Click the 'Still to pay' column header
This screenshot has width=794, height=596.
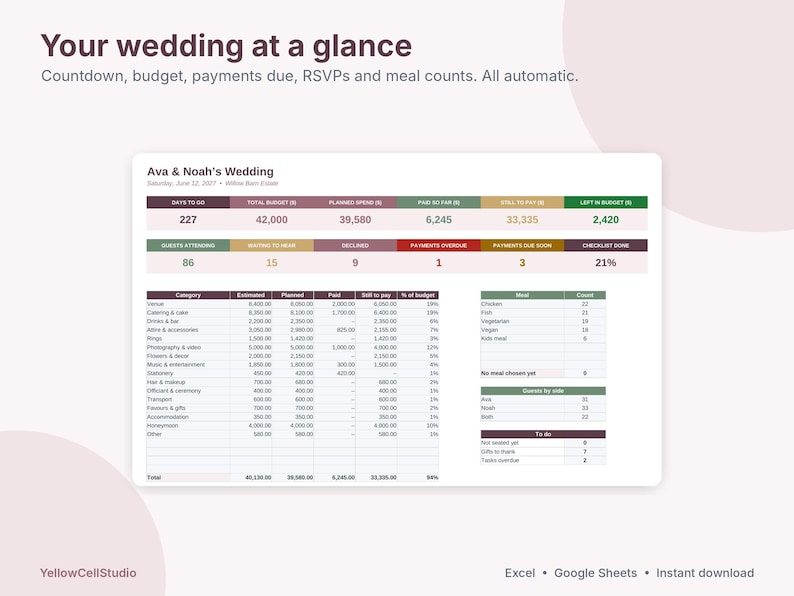coord(376,295)
